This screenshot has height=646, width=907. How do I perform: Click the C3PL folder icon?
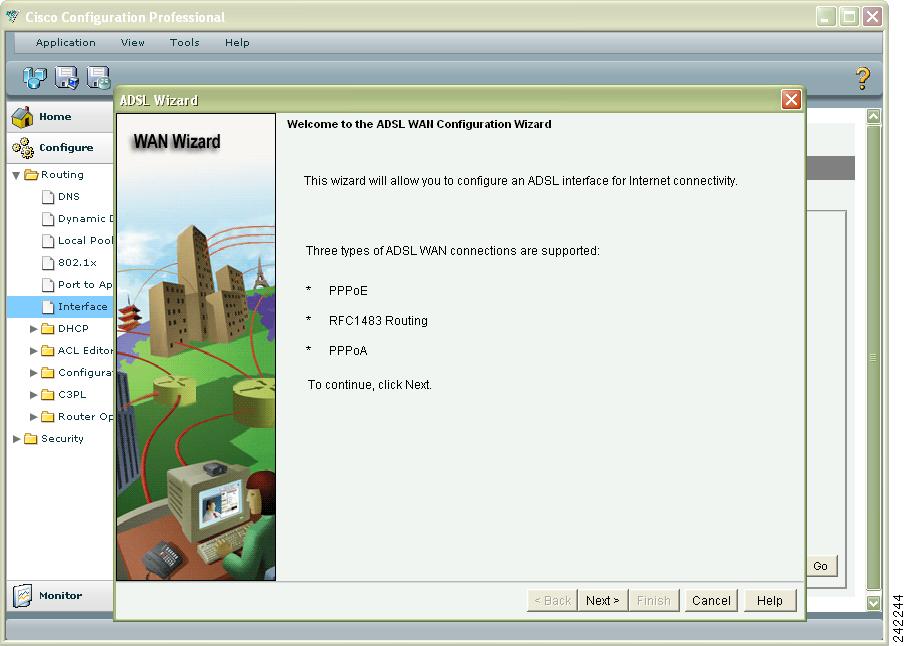[47, 395]
